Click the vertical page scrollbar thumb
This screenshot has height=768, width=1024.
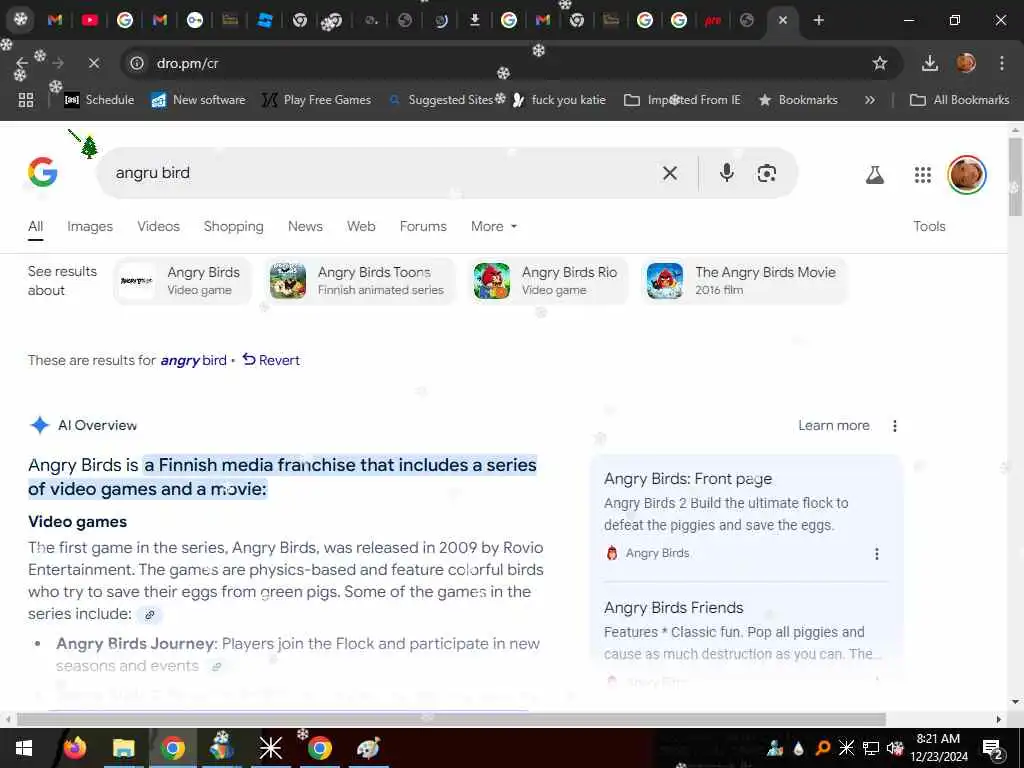1015,176
